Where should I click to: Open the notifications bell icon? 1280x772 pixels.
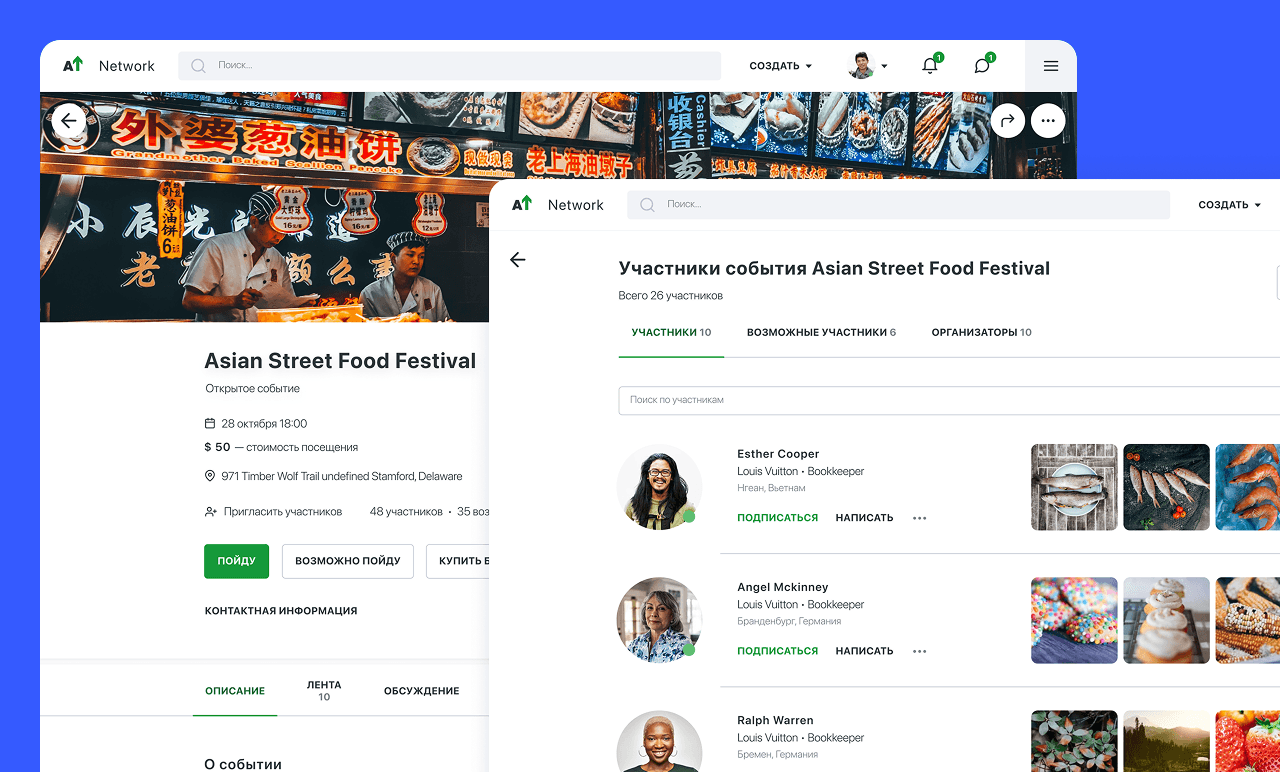tap(930, 66)
